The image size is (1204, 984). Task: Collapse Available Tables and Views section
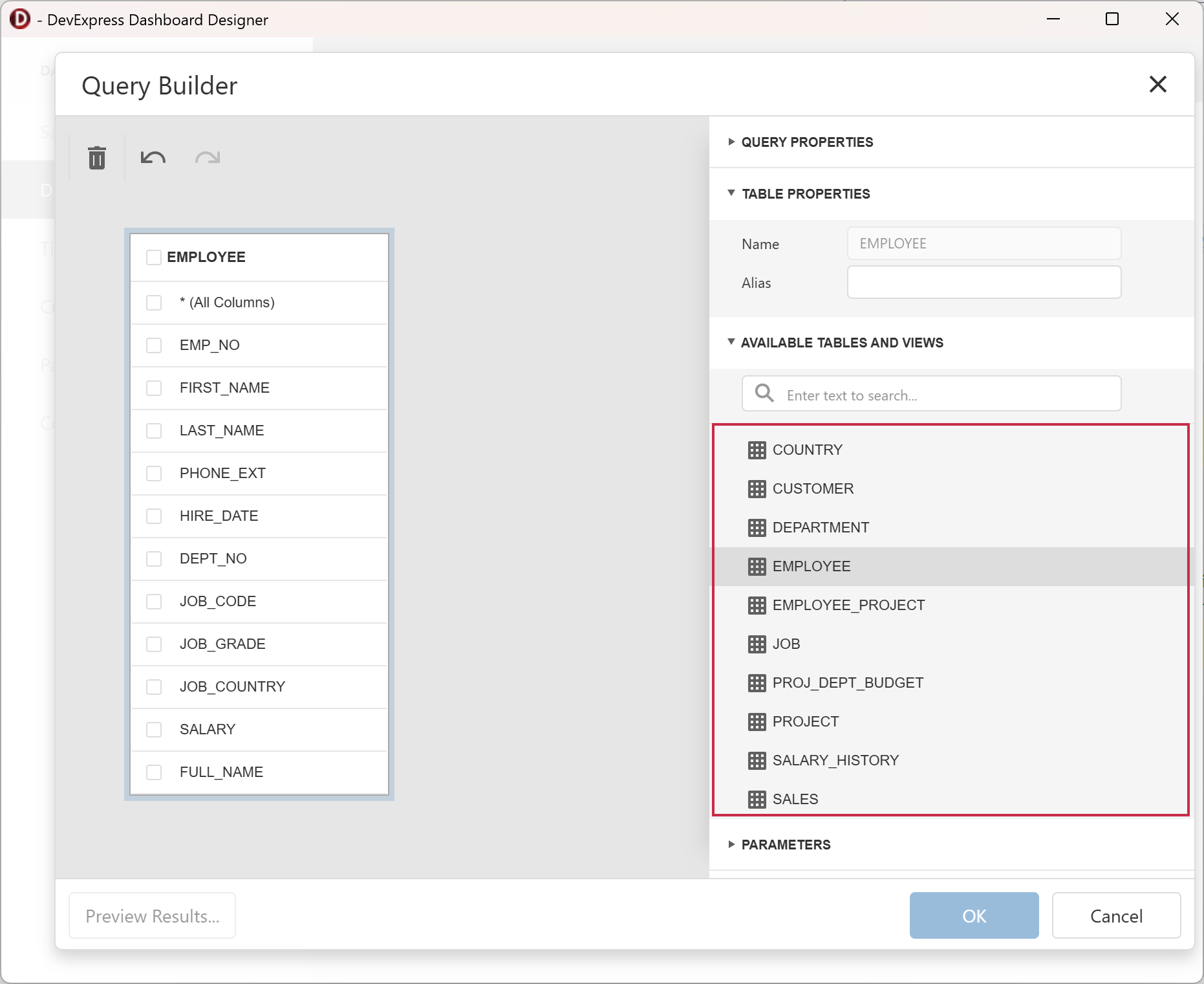pyautogui.click(x=731, y=342)
